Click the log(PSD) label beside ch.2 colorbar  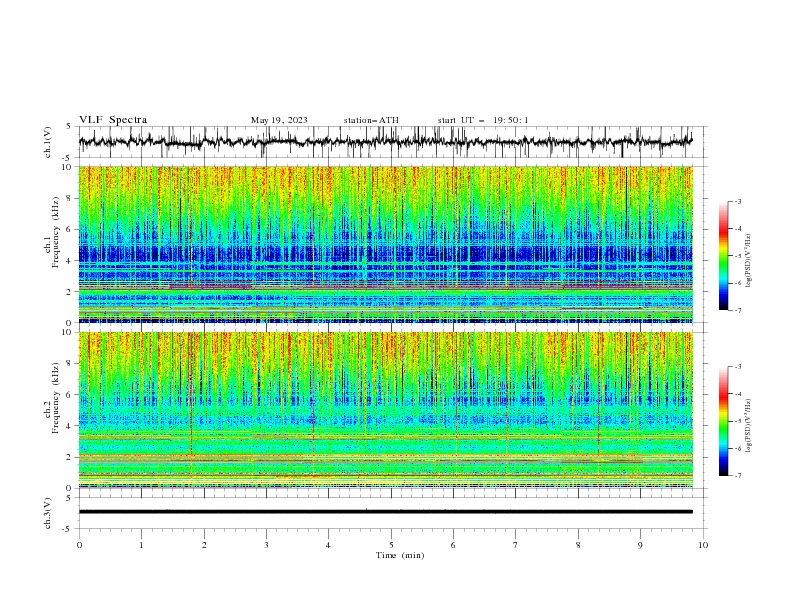click(x=749, y=426)
